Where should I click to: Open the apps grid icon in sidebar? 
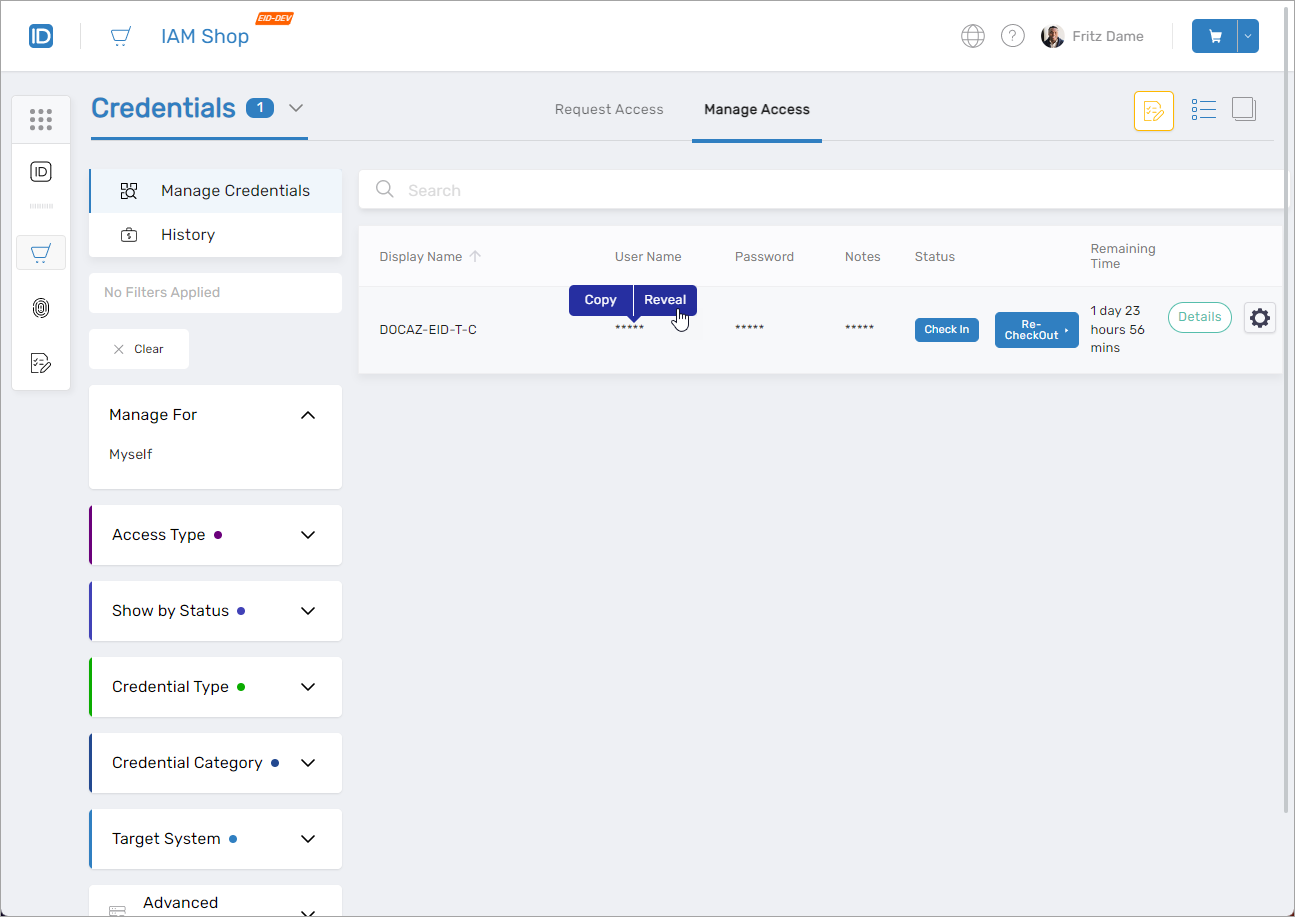tap(41, 120)
